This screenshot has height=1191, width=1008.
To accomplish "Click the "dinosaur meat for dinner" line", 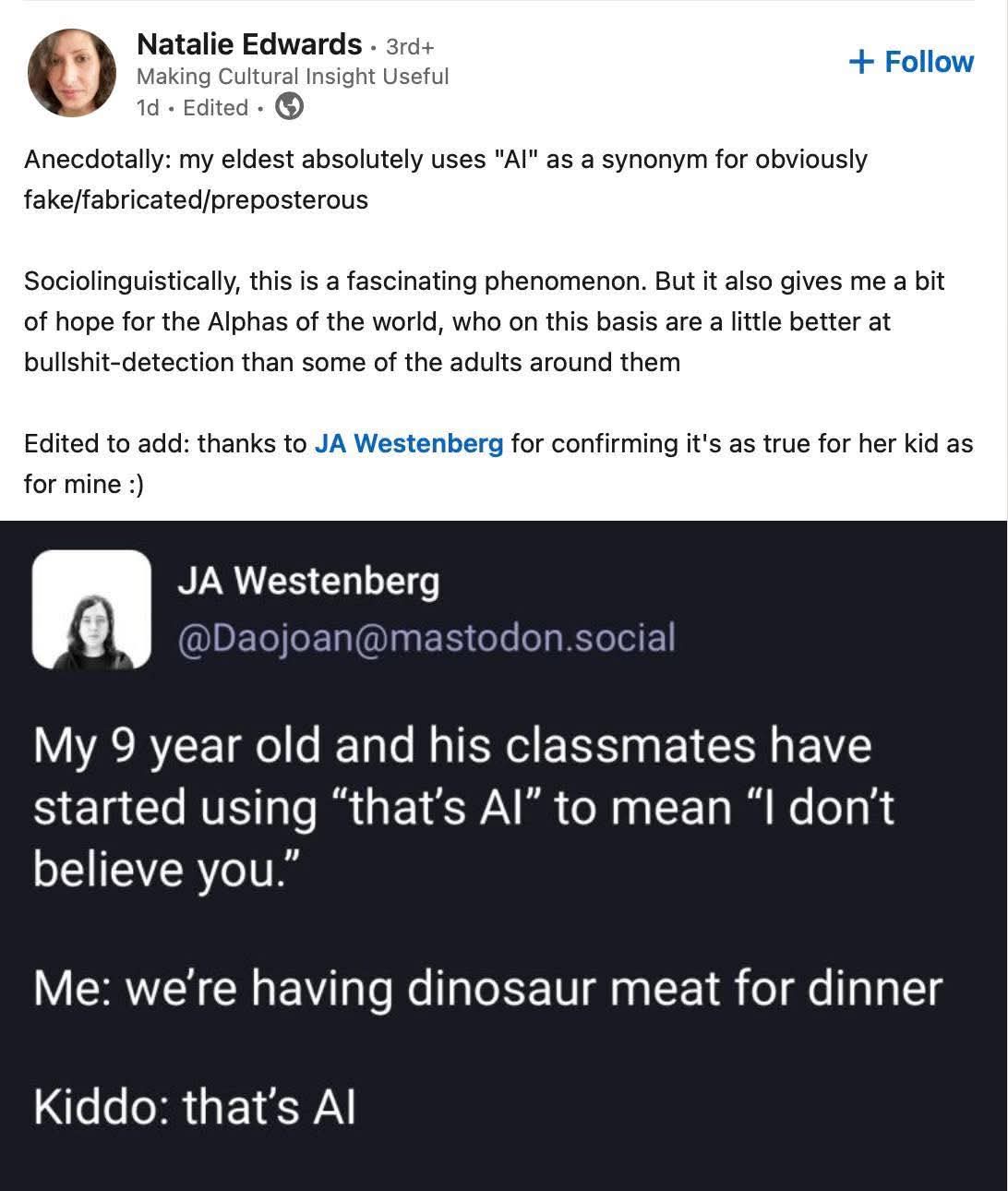I will tap(674, 988).
